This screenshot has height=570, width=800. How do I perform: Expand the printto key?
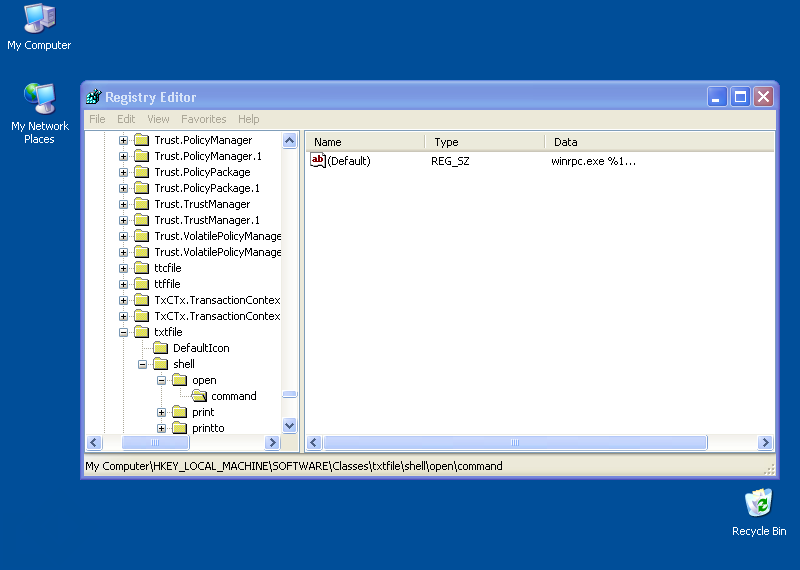coord(161,428)
